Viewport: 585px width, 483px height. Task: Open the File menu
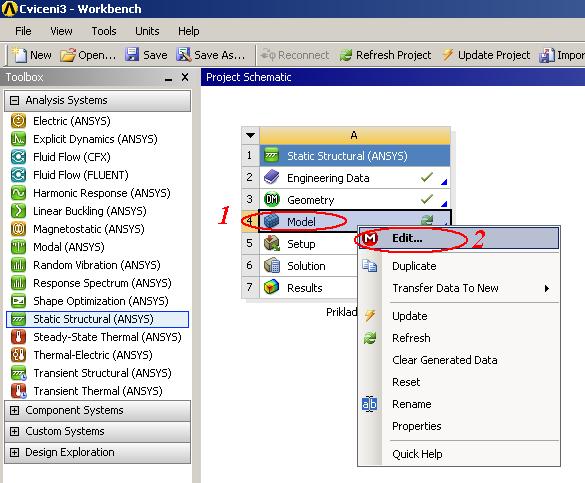pos(23,31)
